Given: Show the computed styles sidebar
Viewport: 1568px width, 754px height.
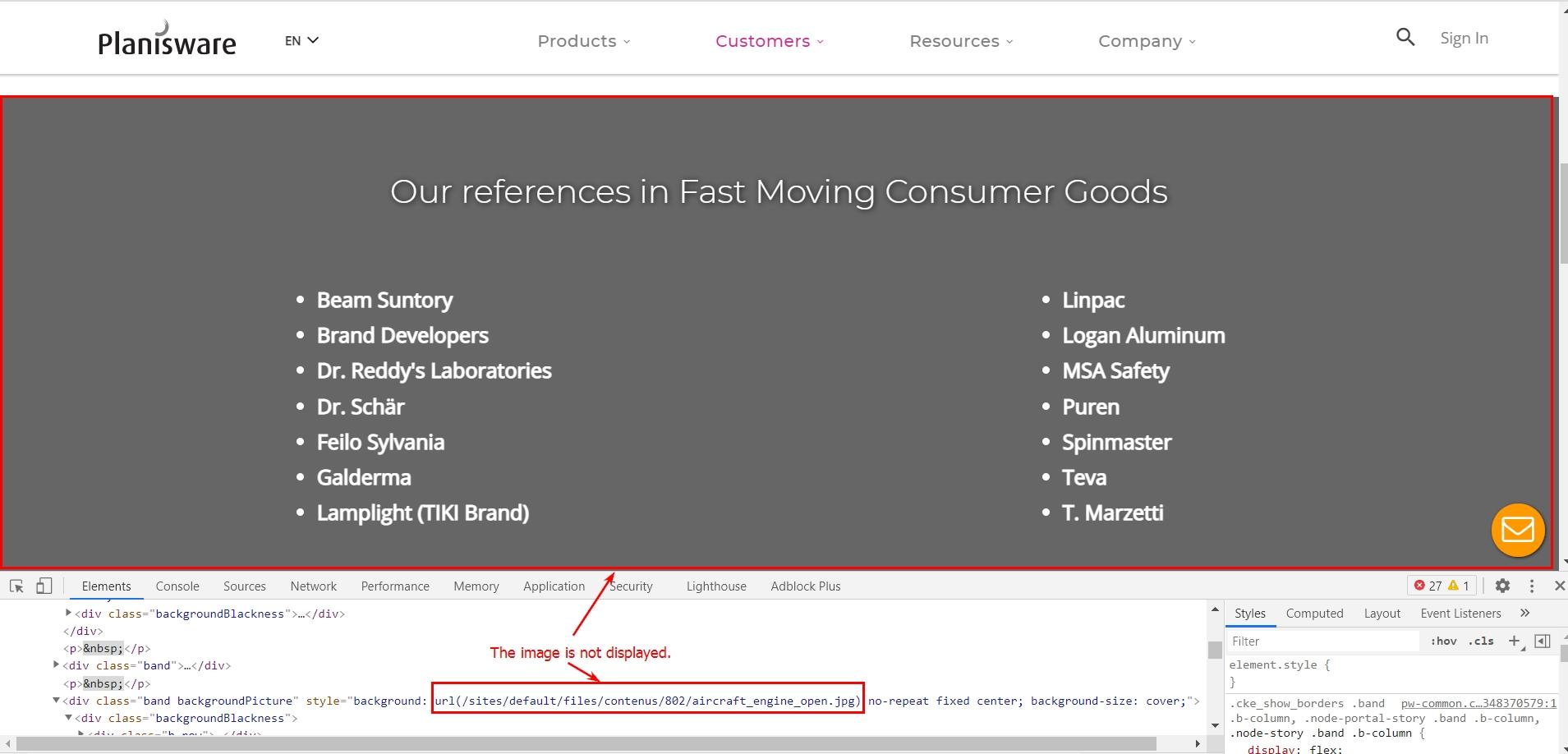Looking at the screenshot, I should click(x=1542, y=641).
